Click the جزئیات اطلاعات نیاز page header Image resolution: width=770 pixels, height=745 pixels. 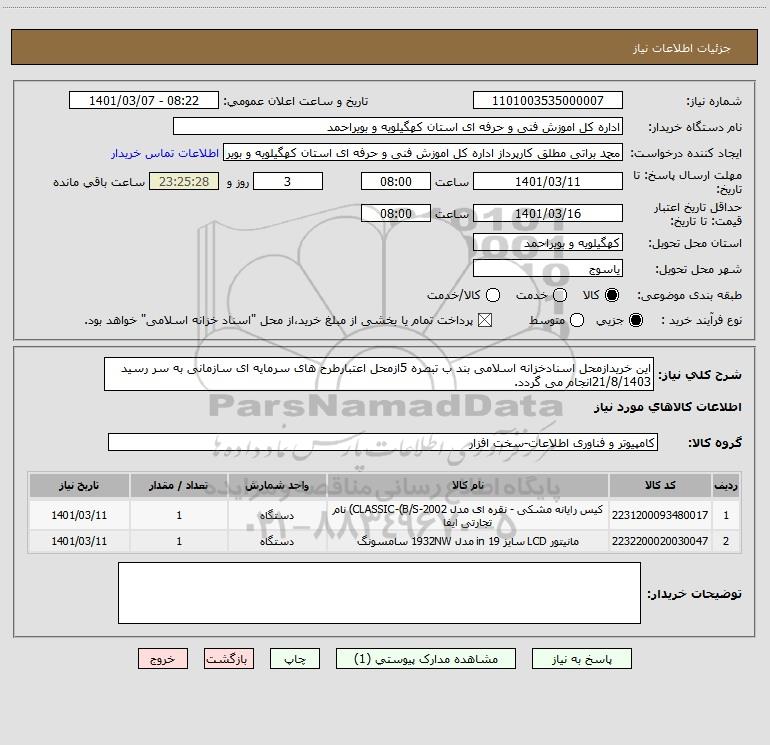681,48
